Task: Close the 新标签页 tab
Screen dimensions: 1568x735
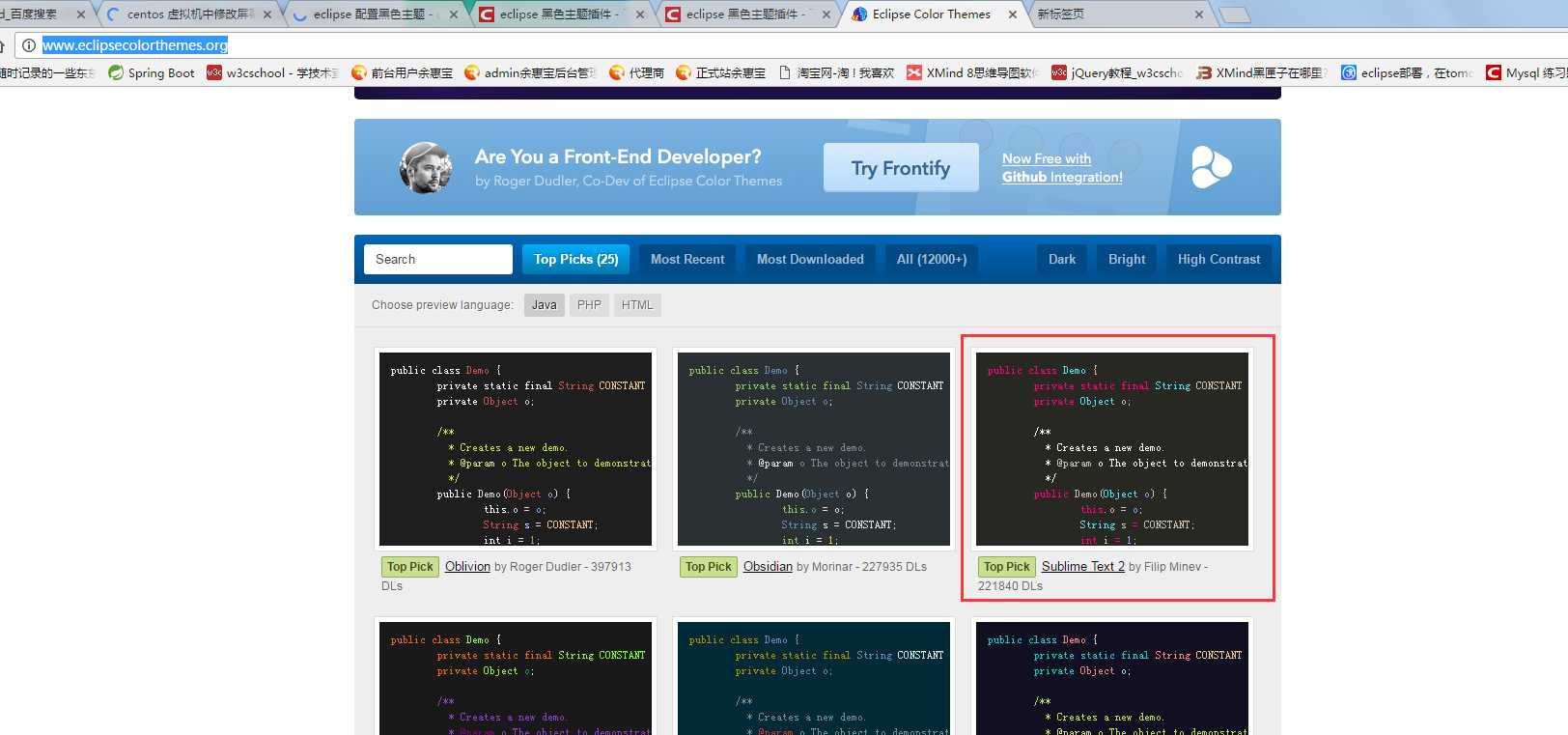Action: [x=1199, y=14]
